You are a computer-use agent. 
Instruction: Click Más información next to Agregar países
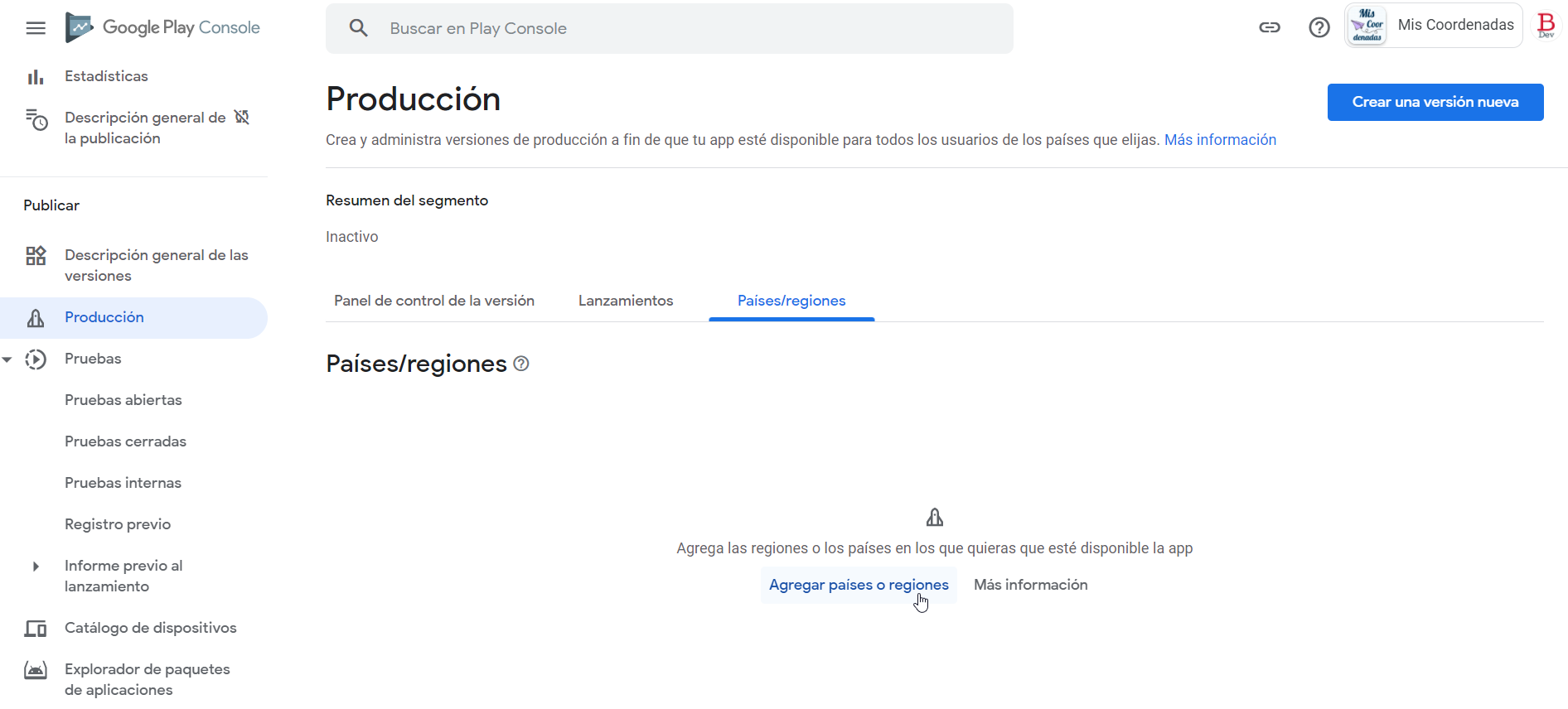[1031, 585]
